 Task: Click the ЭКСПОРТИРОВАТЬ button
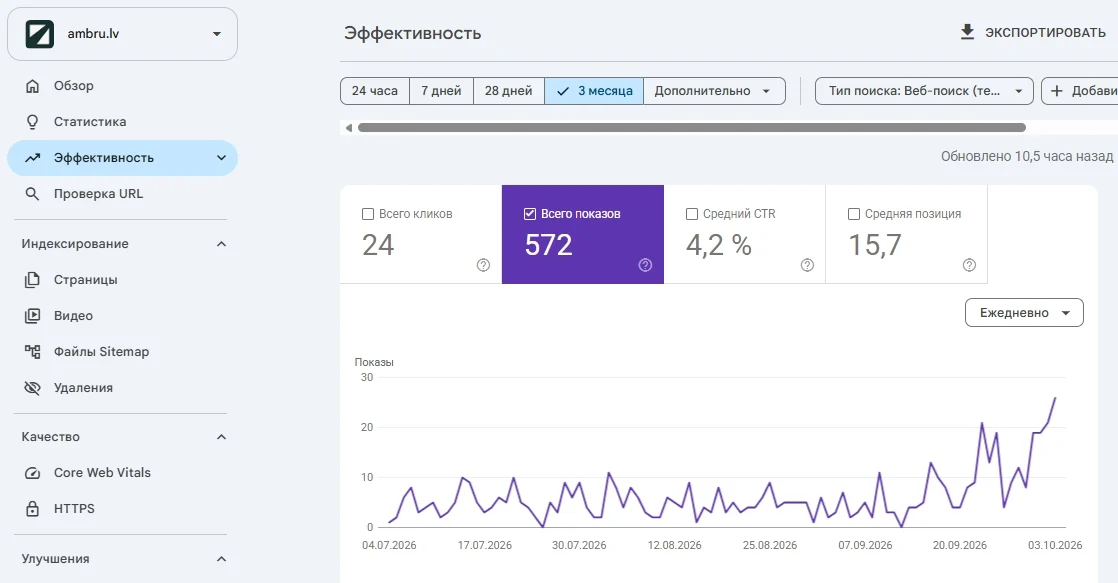(x=1033, y=33)
